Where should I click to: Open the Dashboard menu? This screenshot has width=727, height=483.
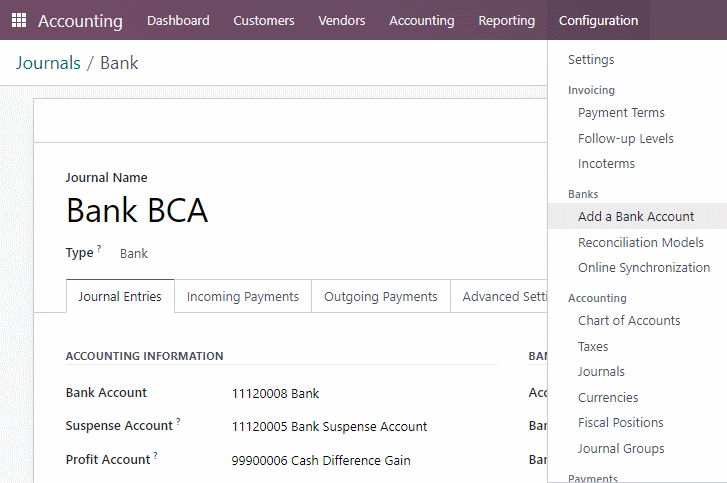click(178, 20)
